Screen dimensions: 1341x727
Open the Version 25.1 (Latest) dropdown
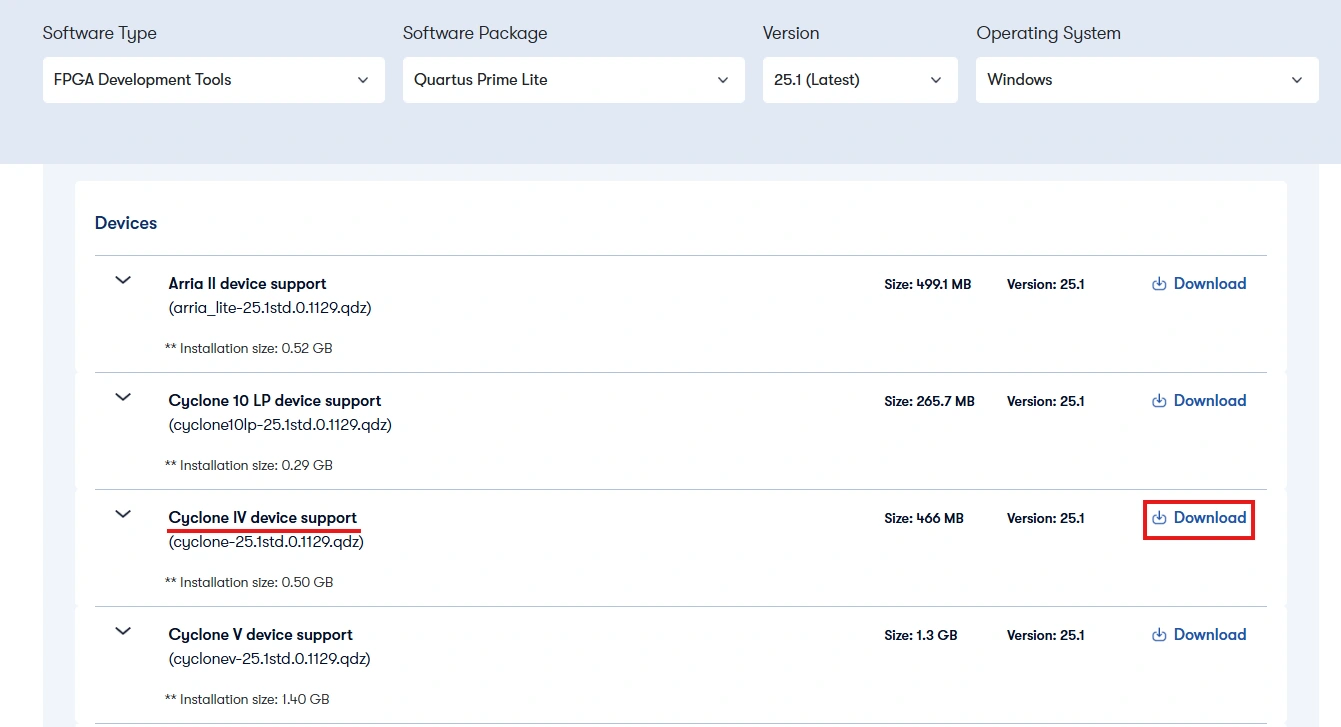pyautogui.click(x=859, y=80)
